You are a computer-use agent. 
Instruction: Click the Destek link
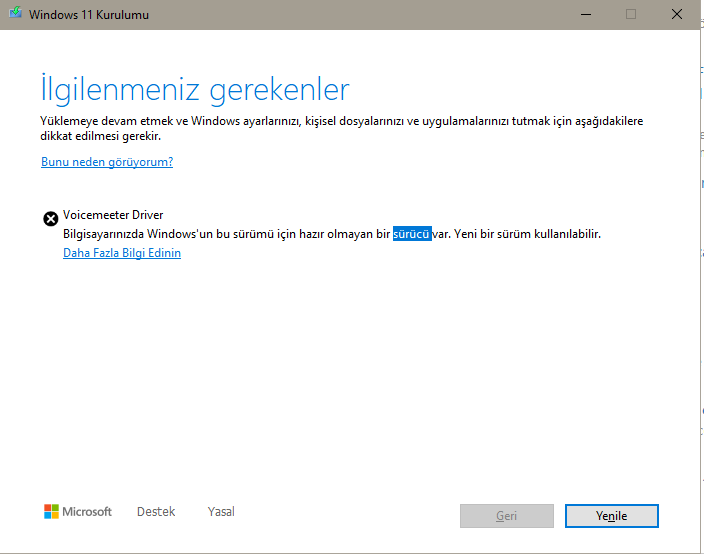coord(156,511)
